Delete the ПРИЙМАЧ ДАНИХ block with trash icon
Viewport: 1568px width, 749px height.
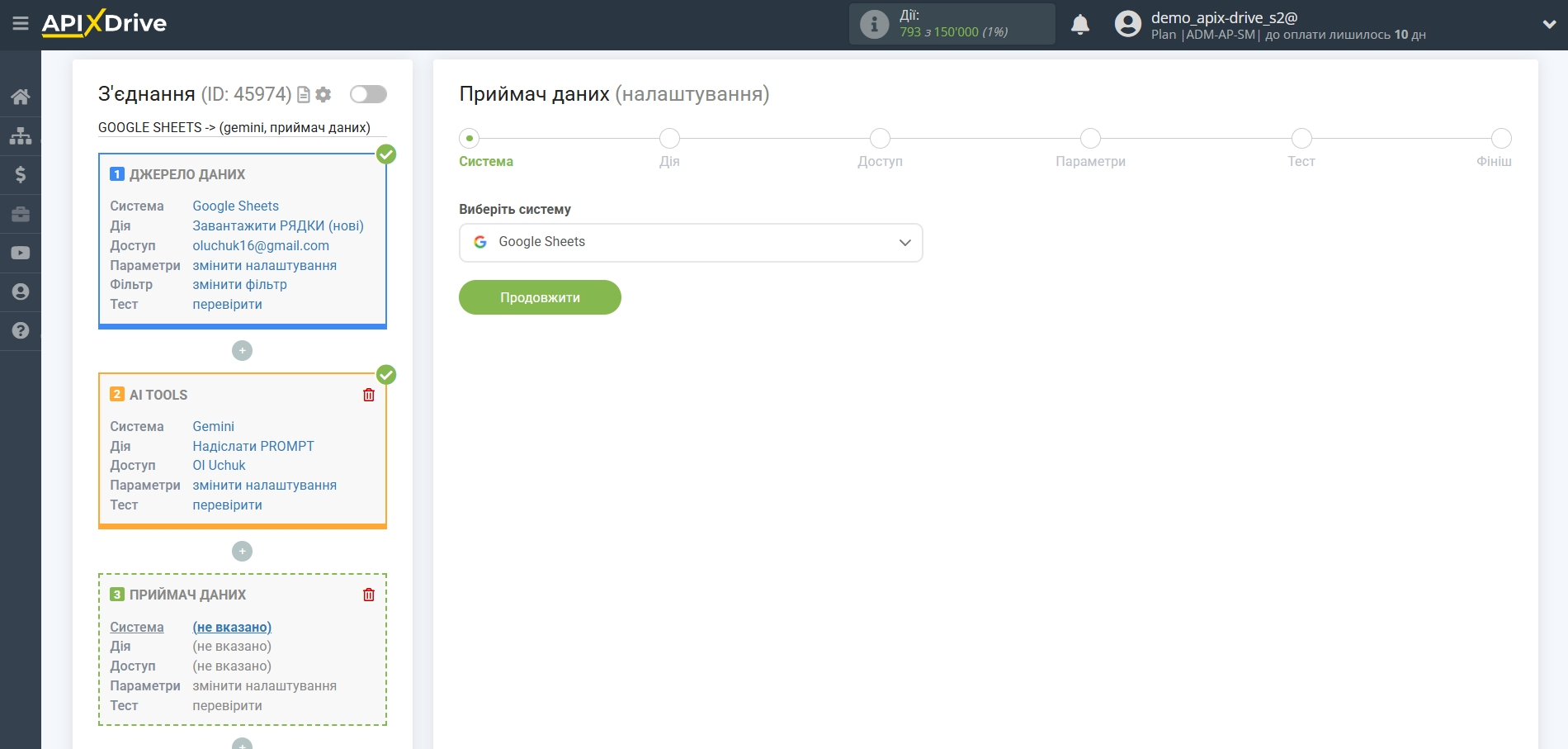(x=369, y=595)
